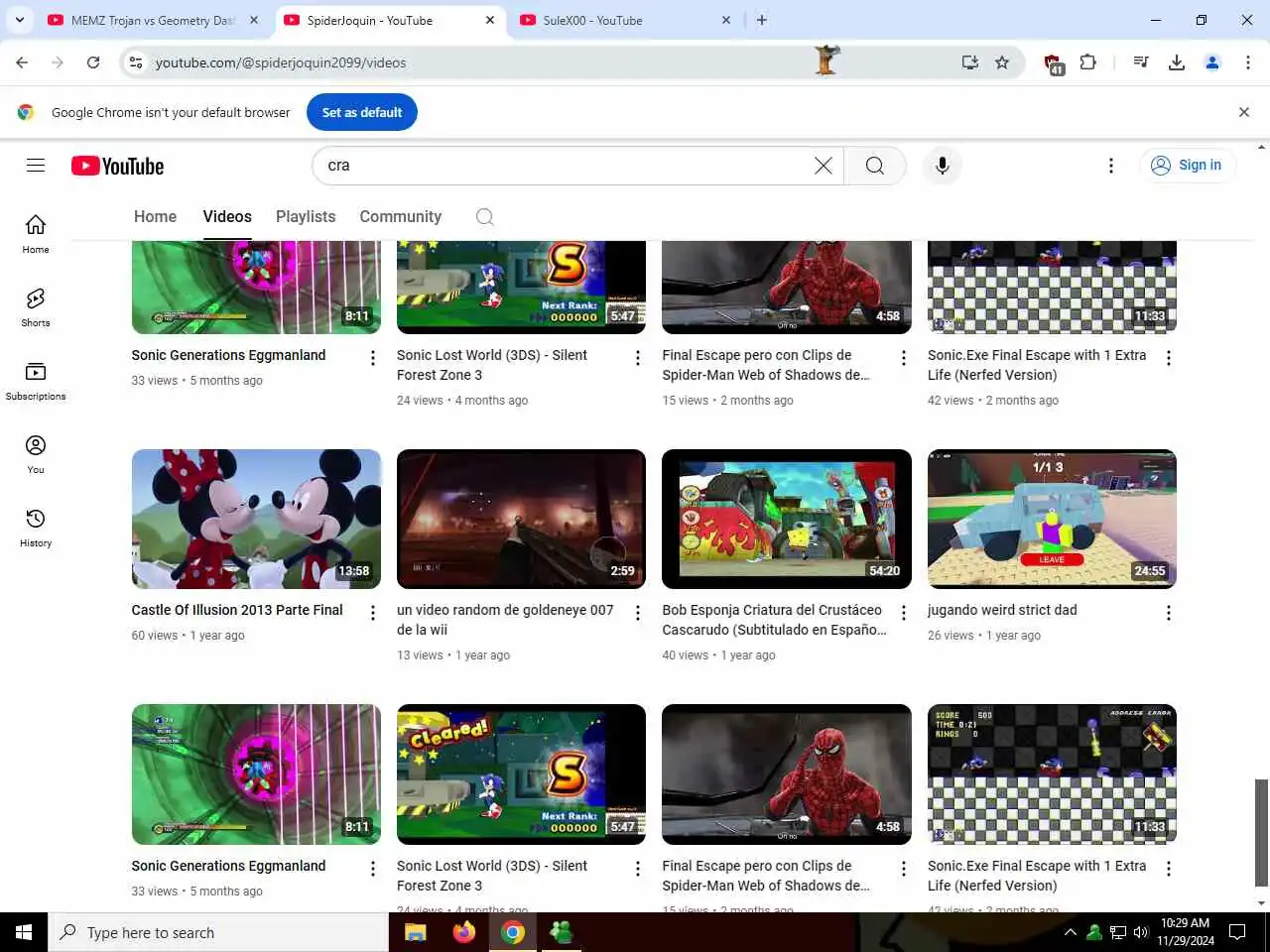Viewport: 1270px width, 952px height.
Task: Switch to the Playlists tab
Action: (306, 216)
